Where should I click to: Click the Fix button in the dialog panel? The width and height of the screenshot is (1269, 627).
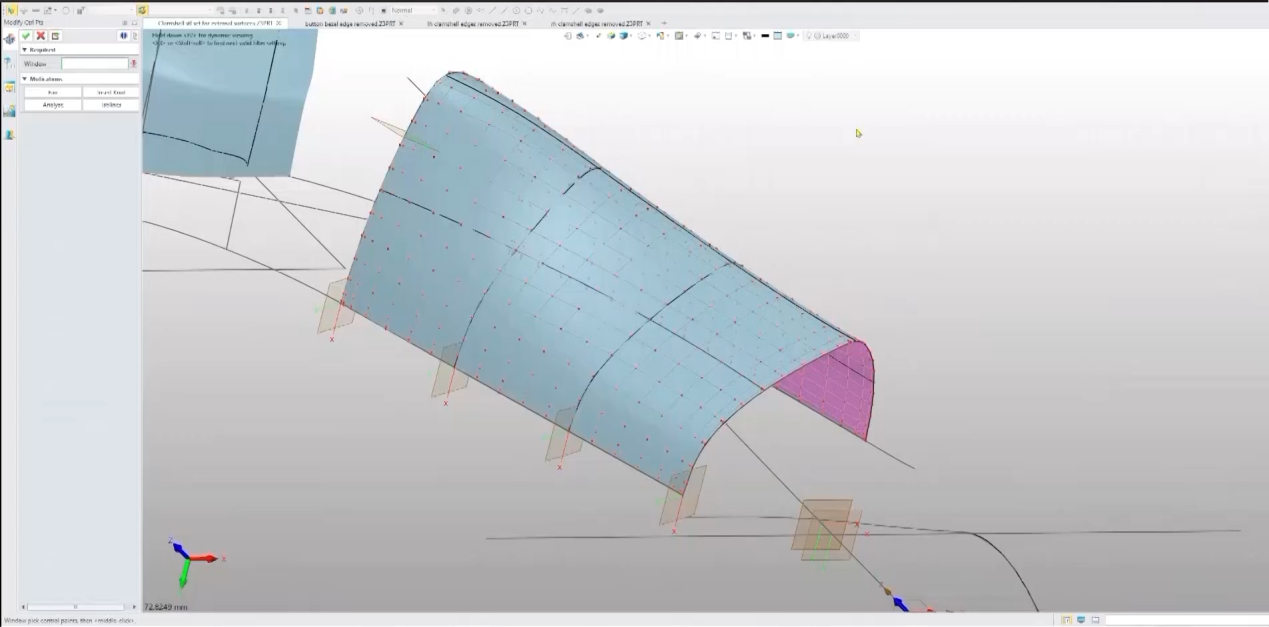52,92
